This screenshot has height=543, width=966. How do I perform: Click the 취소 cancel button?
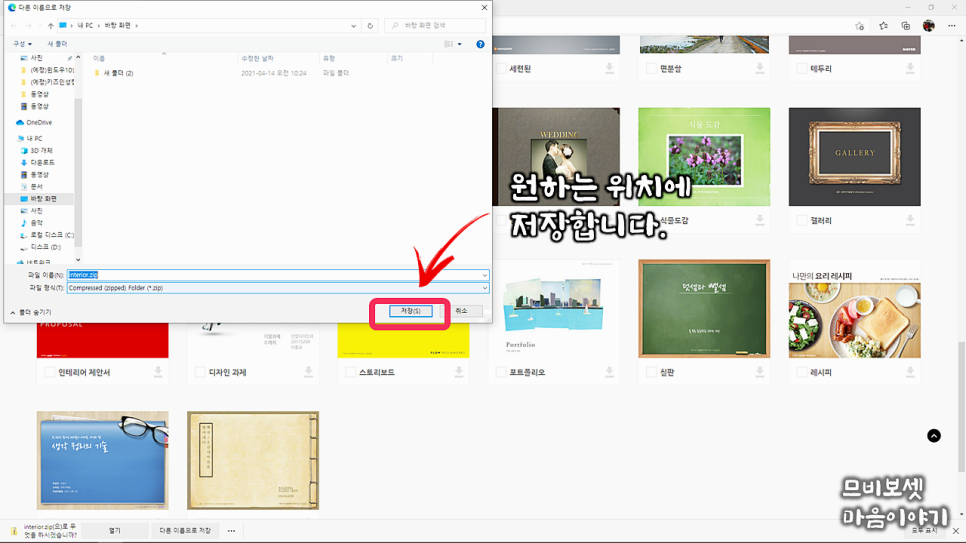coord(461,311)
